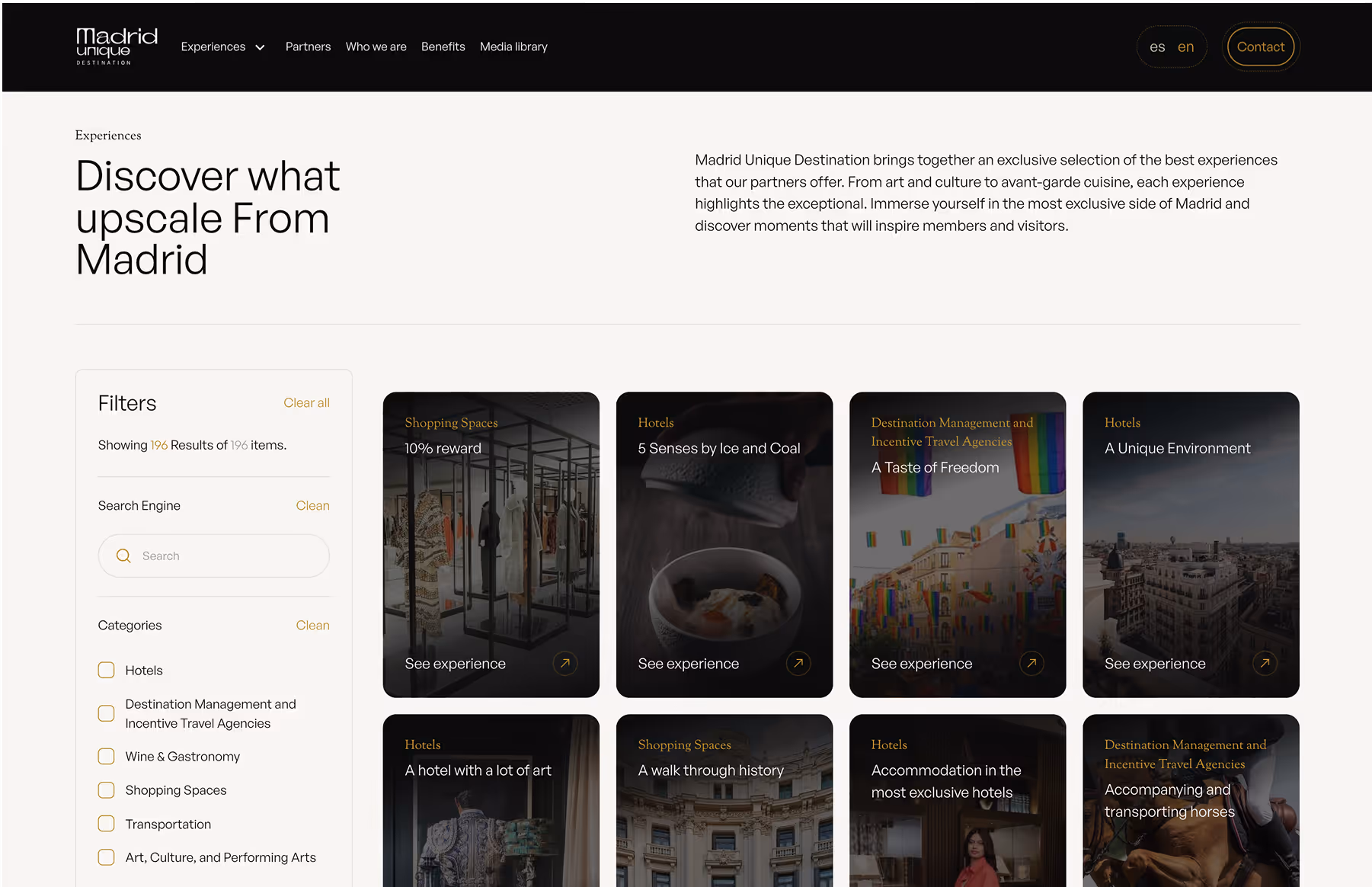Check the Hotels category checkbox

pos(107,670)
